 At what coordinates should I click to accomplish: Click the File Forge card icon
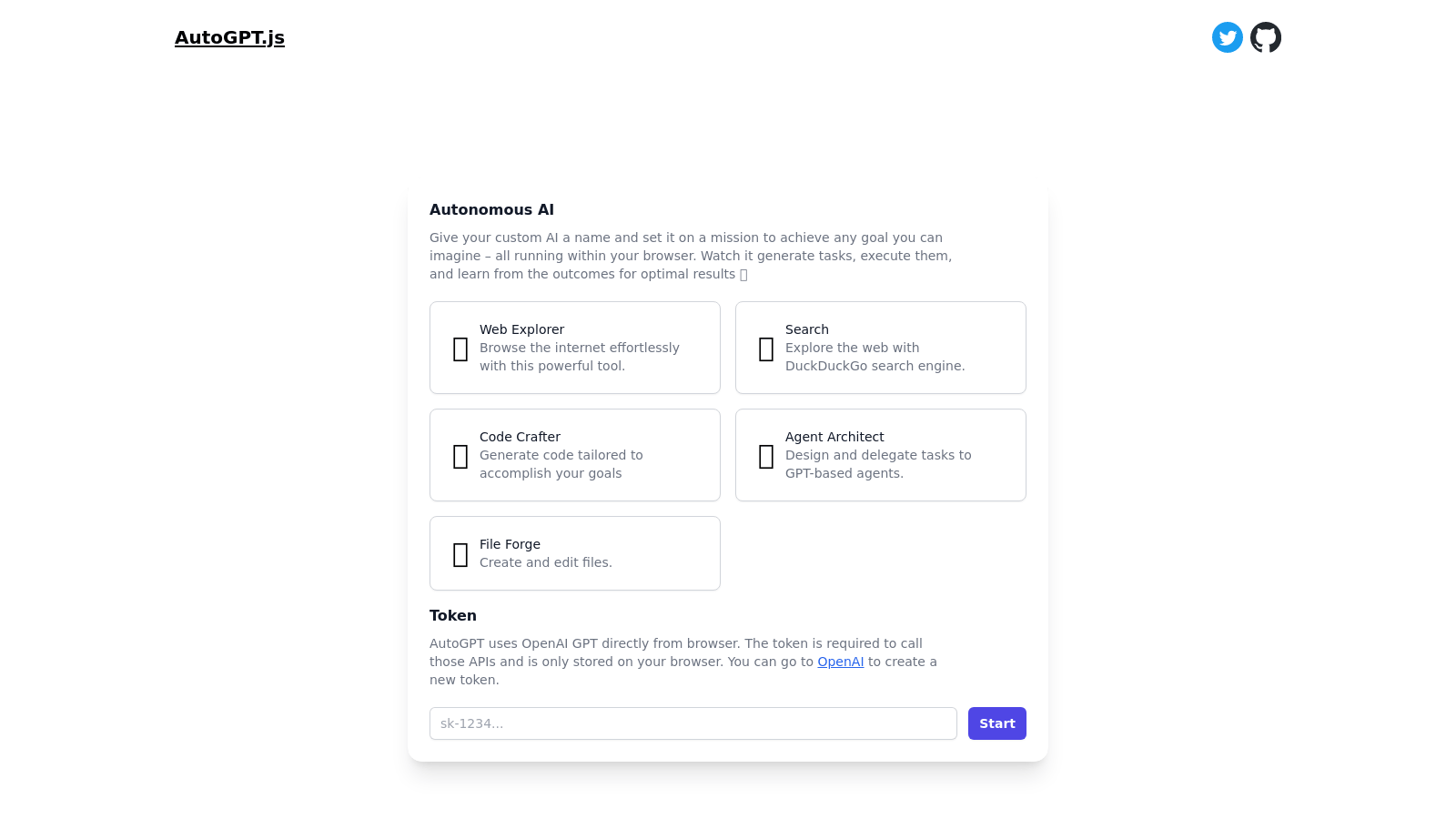[x=460, y=554]
